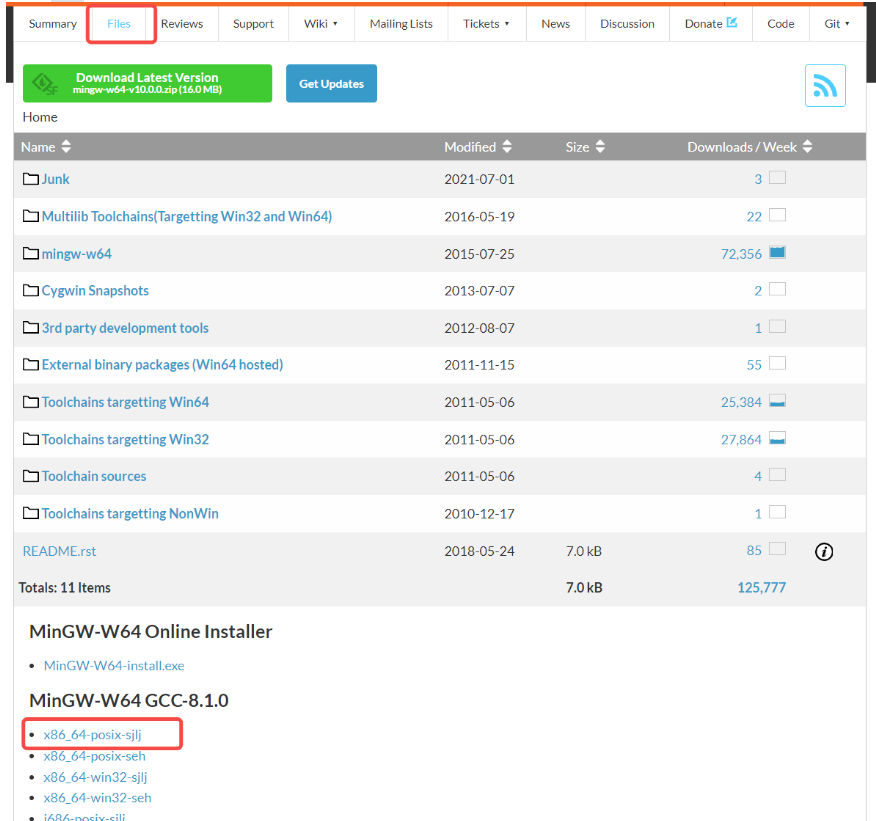Image resolution: width=876 pixels, height=821 pixels.
Task: Sort by Downloads / Week using its arrows
Action: pos(807,147)
